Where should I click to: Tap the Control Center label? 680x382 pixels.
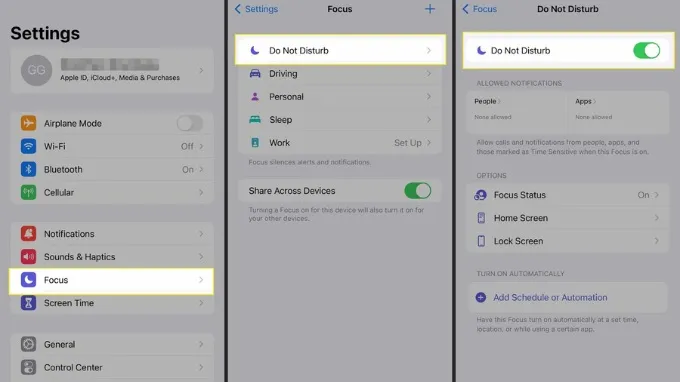73,367
